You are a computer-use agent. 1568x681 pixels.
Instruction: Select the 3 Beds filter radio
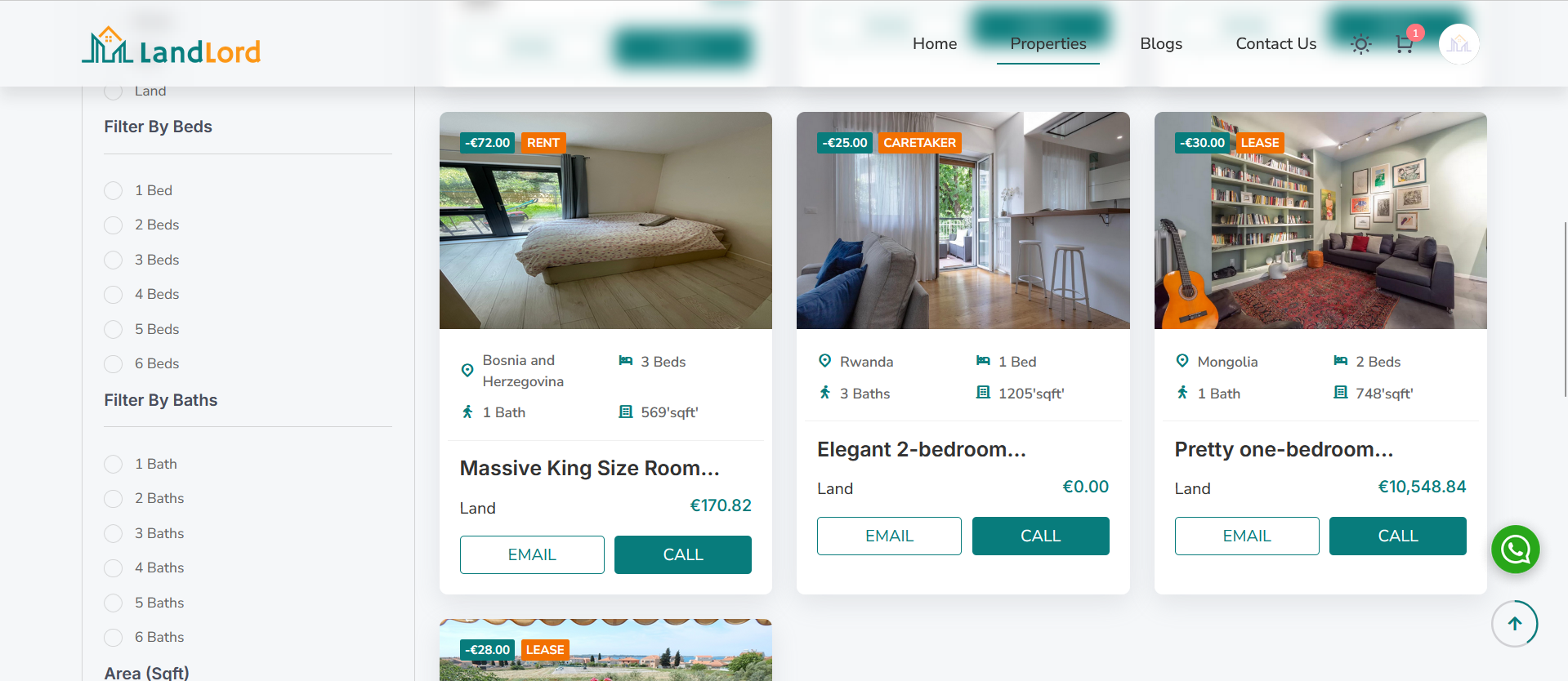point(114,260)
